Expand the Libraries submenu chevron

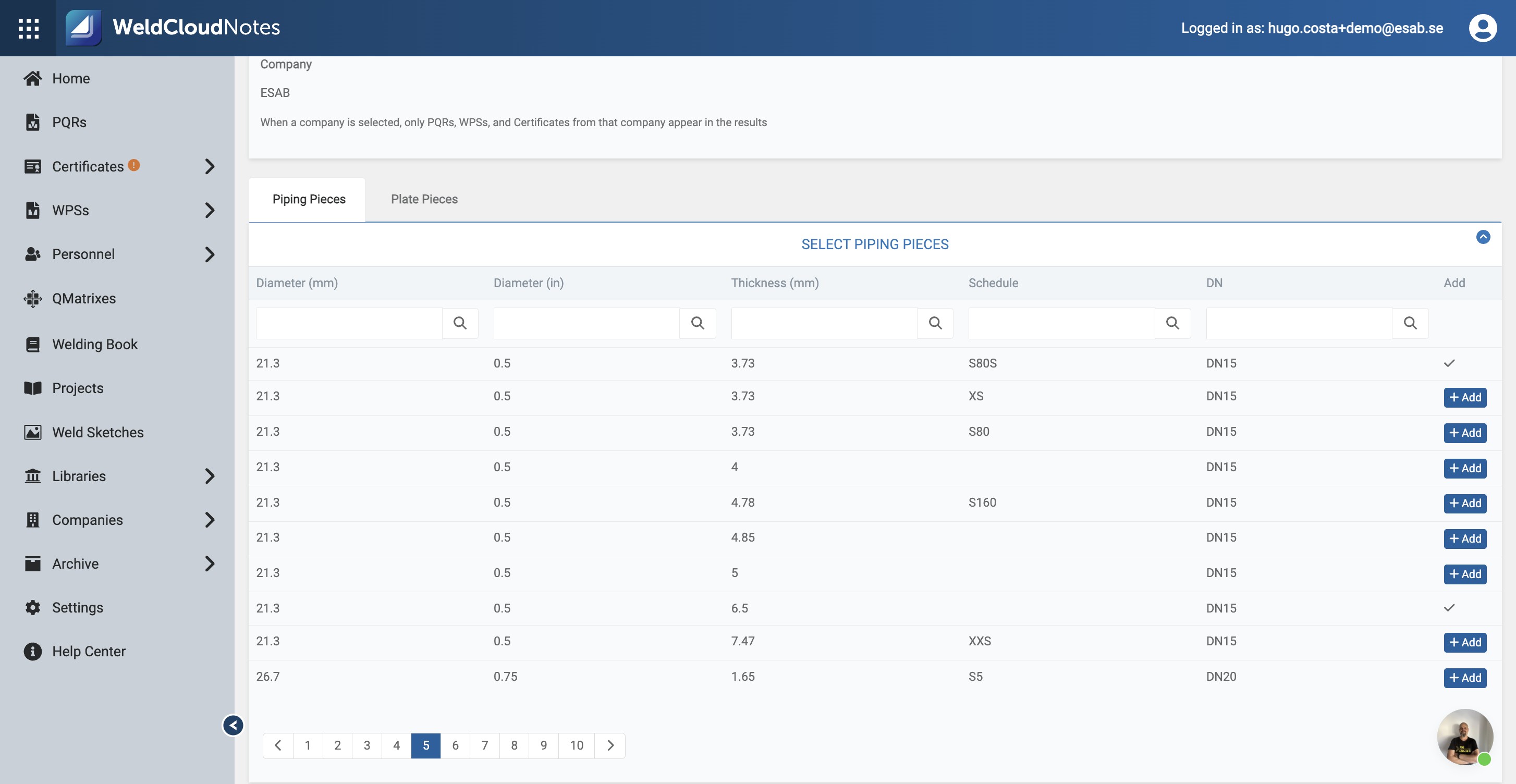coord(210,476)
